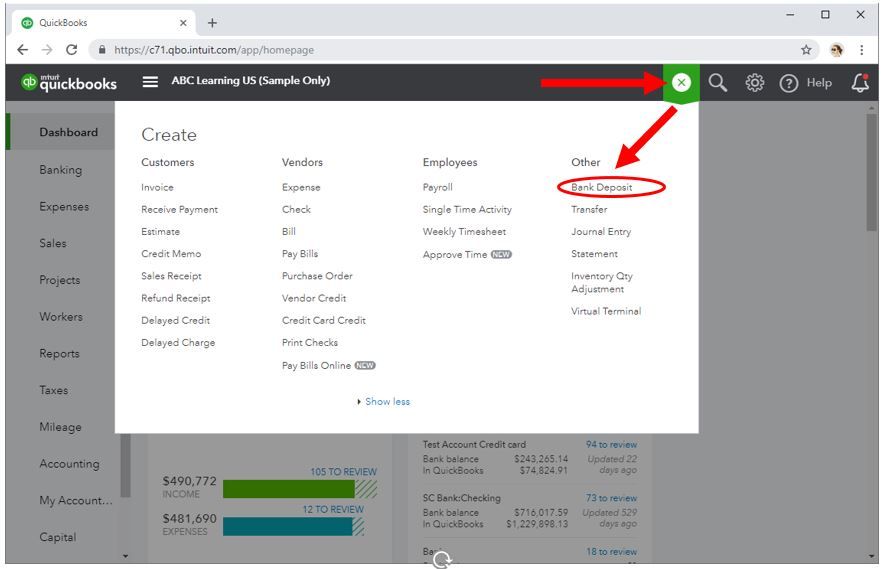The image size is (888, 569).
Task: Reload the browser page
Action: 71,50
